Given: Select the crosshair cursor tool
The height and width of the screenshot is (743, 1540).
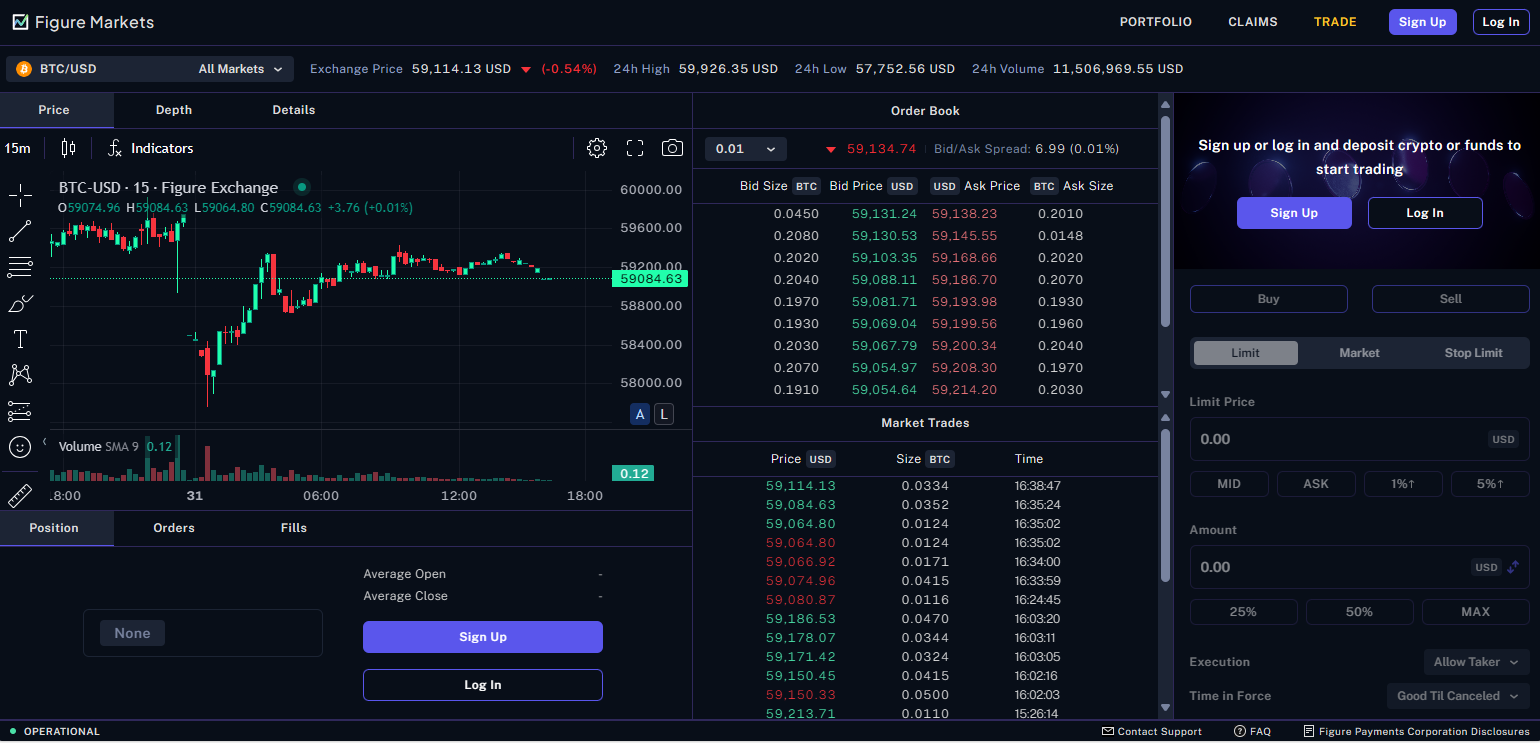Looking at the screenshot, I should [x=20, y=195].
